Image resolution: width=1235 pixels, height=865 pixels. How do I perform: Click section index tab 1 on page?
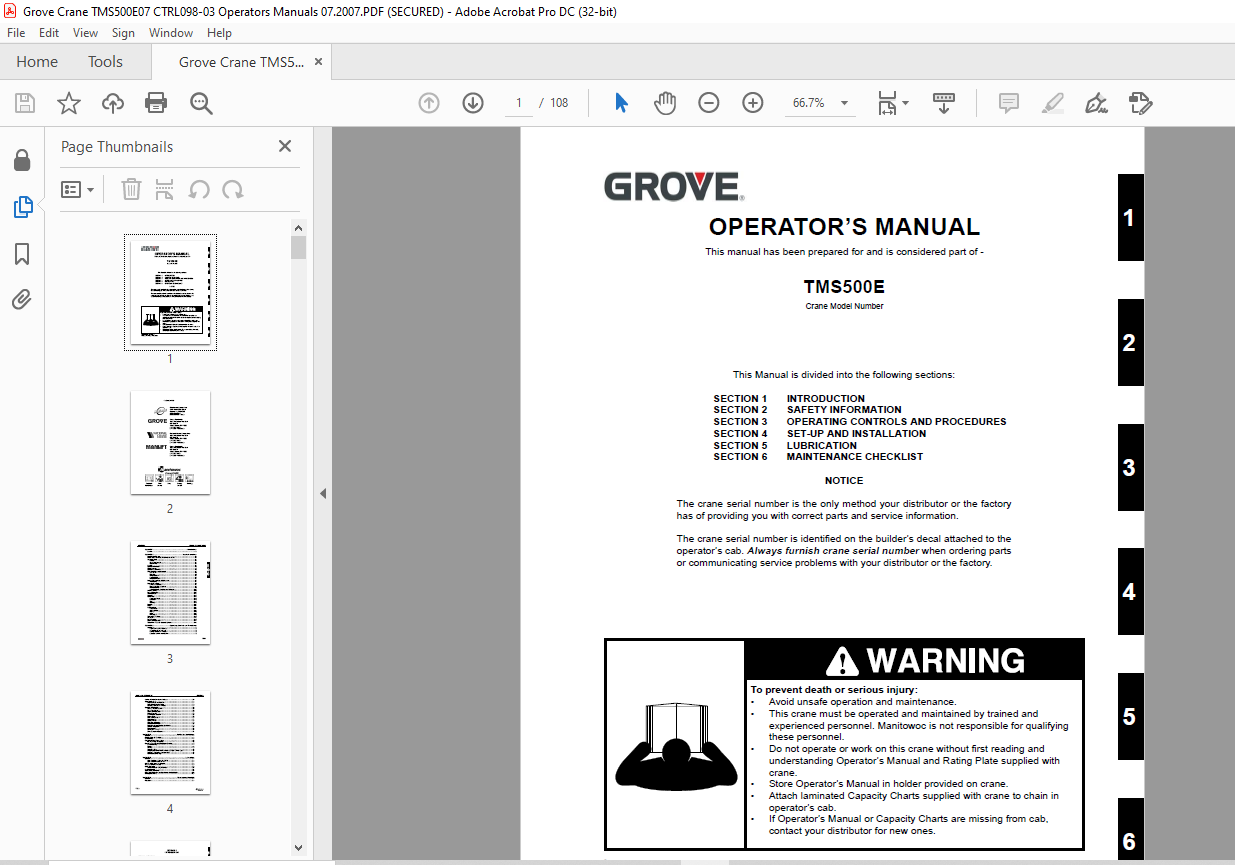point(1130,218)
